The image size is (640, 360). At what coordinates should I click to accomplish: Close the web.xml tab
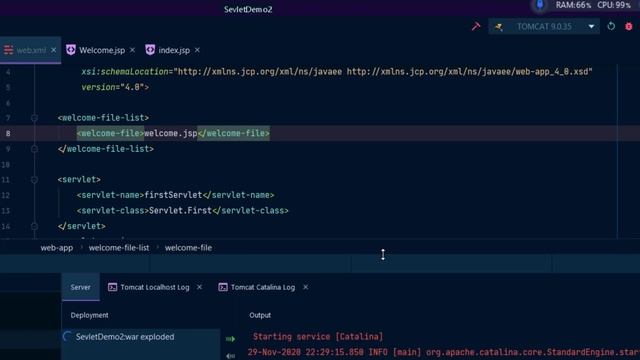point(53,50)
